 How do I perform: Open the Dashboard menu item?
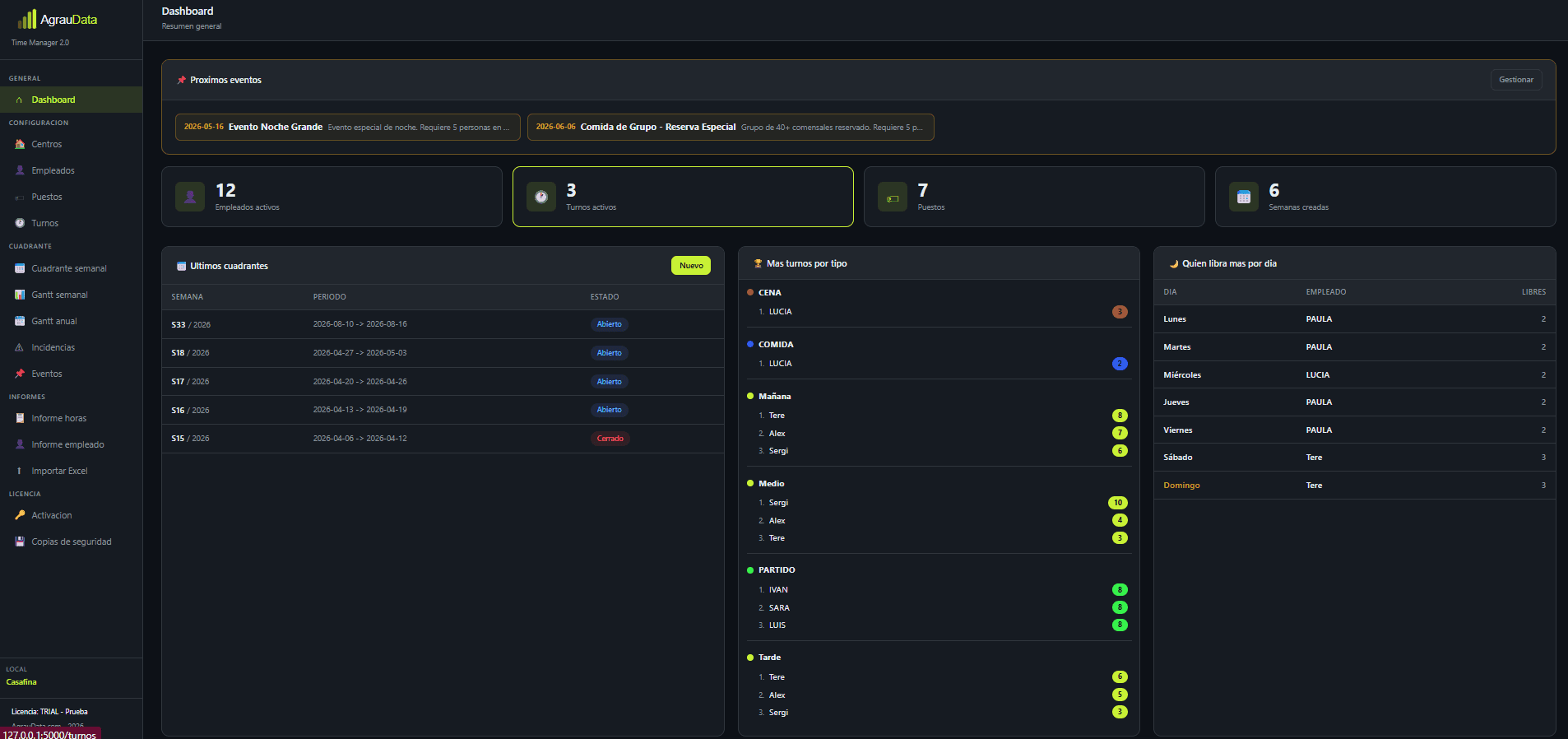(71, 100)
